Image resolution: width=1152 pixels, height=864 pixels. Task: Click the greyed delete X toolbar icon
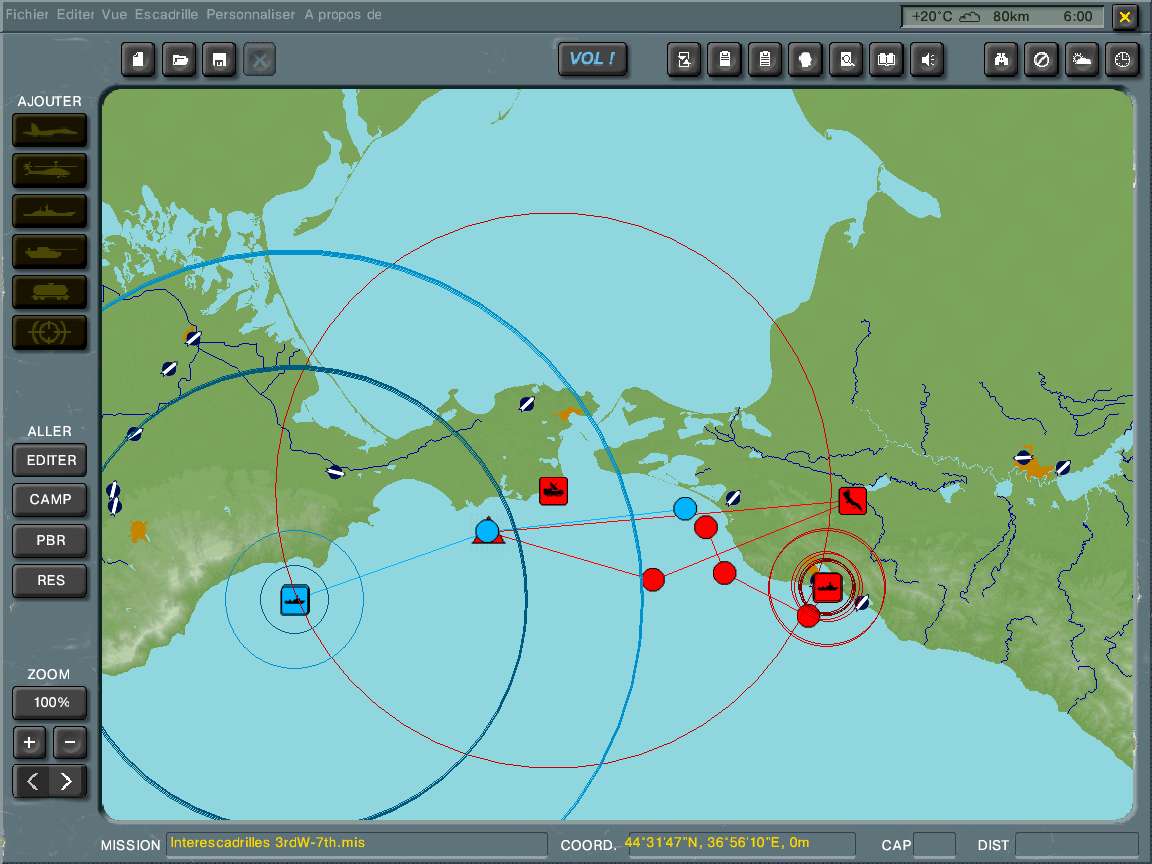point(259,60)
